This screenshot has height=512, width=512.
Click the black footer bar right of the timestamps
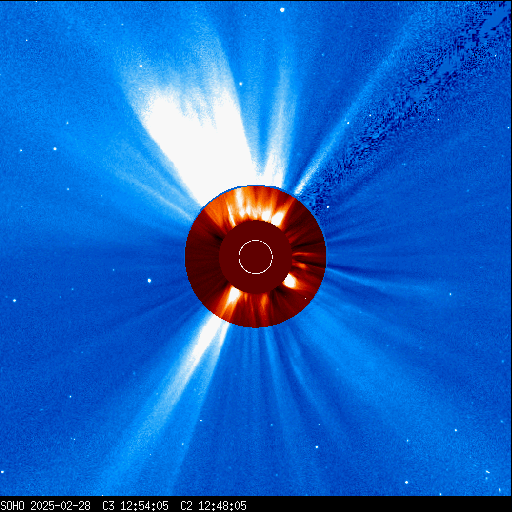(x=379, y=505)
